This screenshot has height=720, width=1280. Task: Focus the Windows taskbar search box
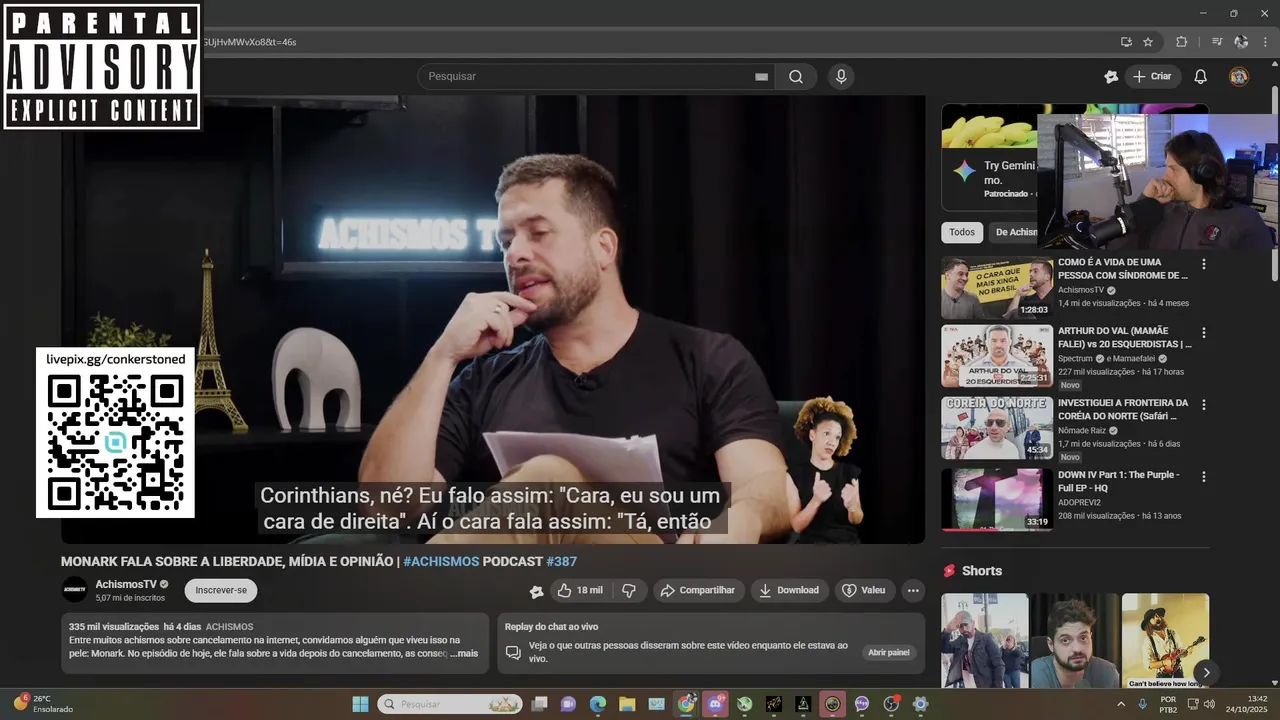pyautogui.click(x=450, y=704)
